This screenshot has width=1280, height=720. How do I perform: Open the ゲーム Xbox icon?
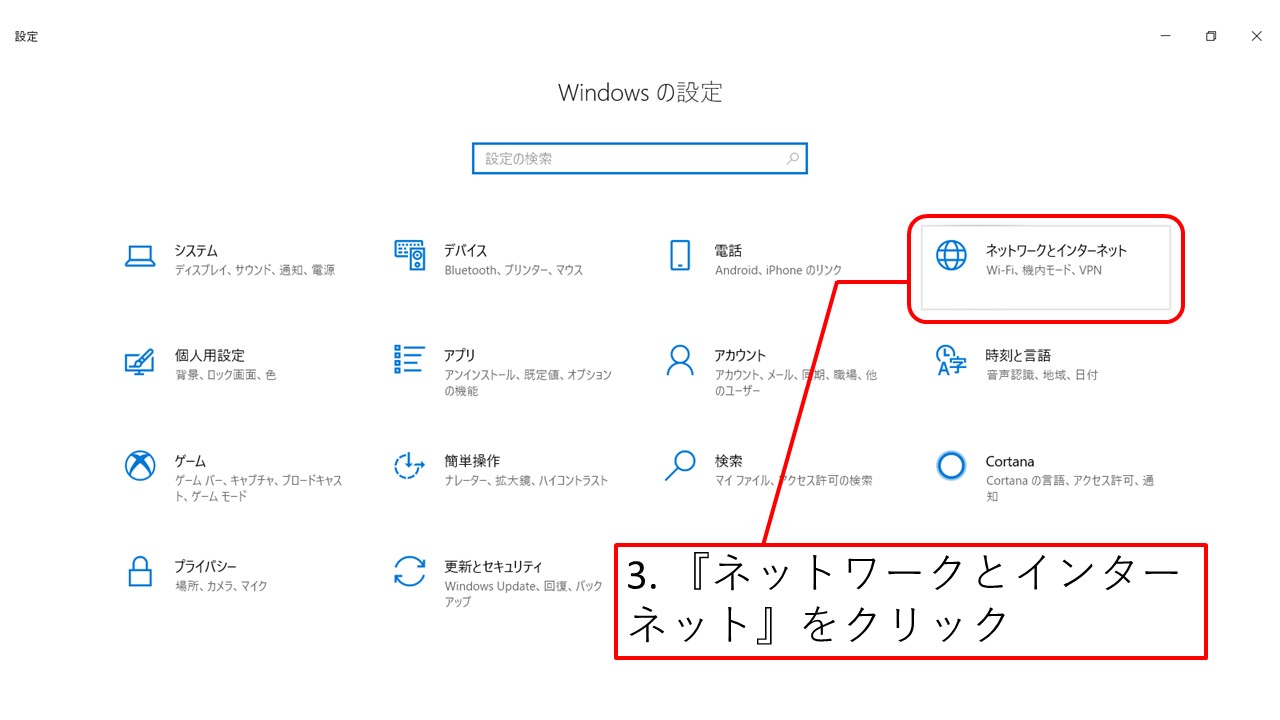140,466
